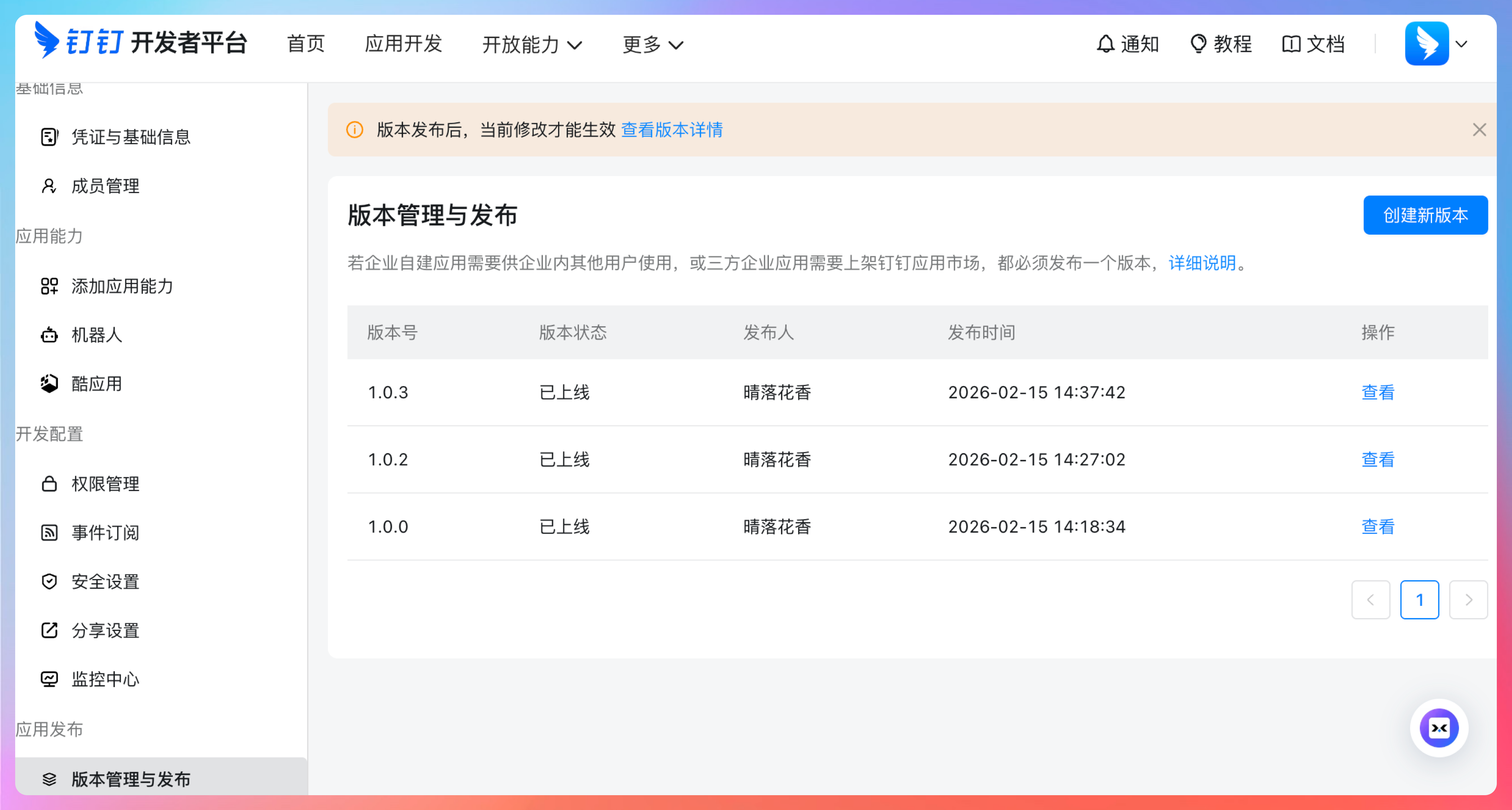Click pagination page 1 button
Screen dimensions: 1512x810
[1419, 600]
